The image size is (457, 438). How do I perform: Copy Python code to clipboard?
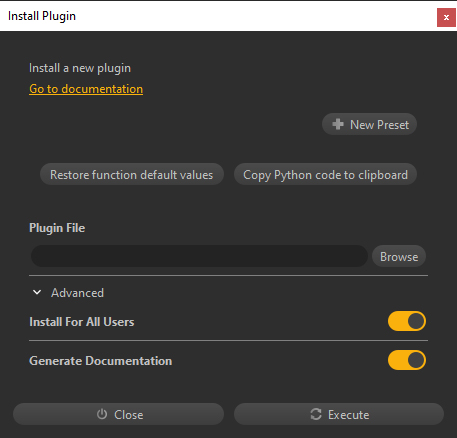coord(325,175)
